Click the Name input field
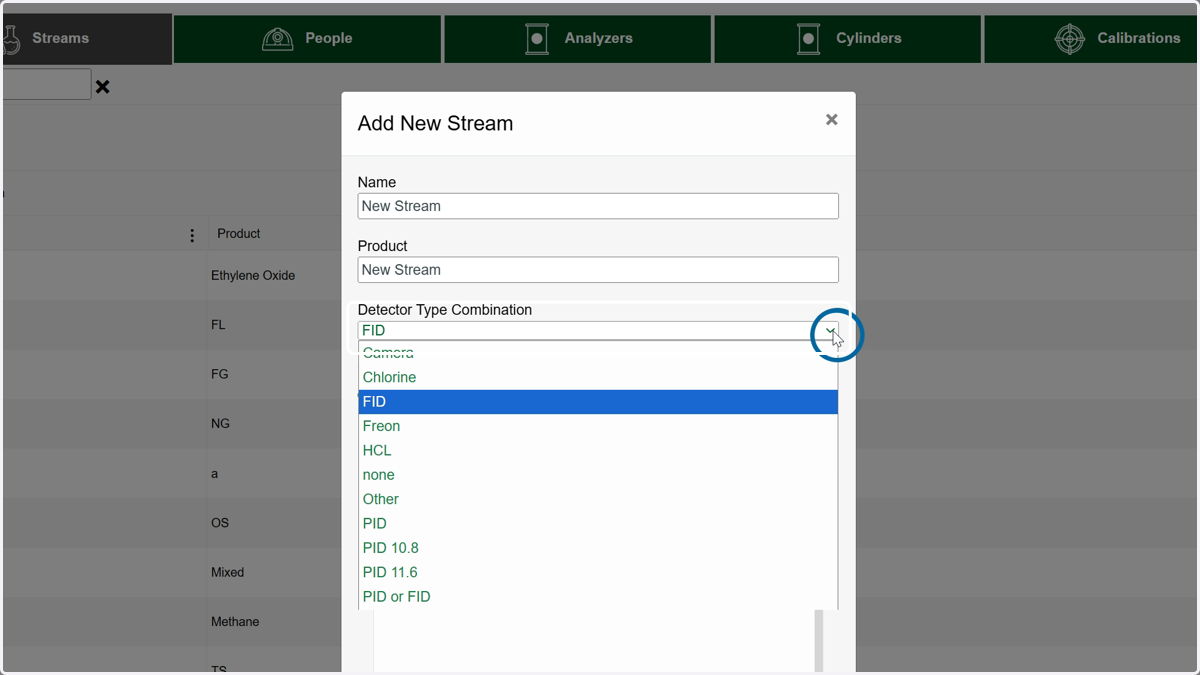The height and width of the screenshot is (675, 1200). pos(598,206)
